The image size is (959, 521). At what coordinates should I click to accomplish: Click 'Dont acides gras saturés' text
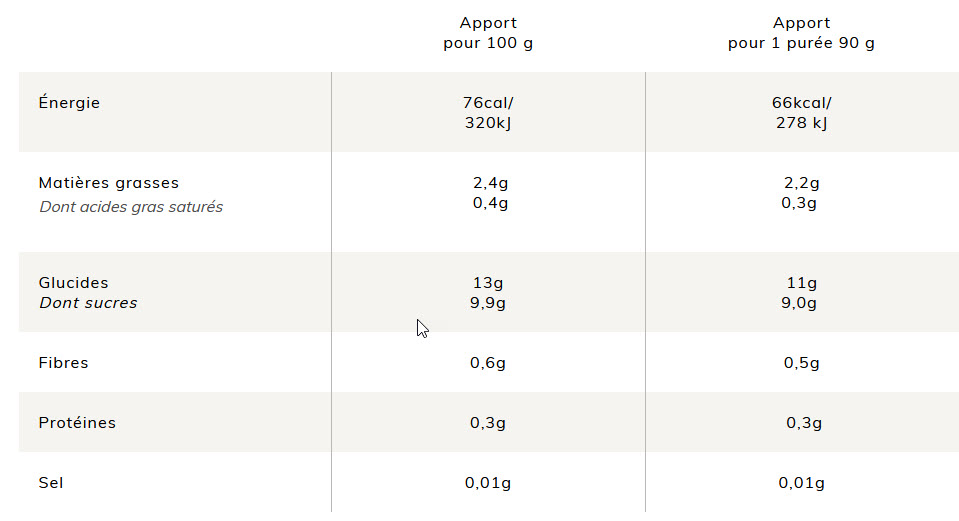point(131,207)
